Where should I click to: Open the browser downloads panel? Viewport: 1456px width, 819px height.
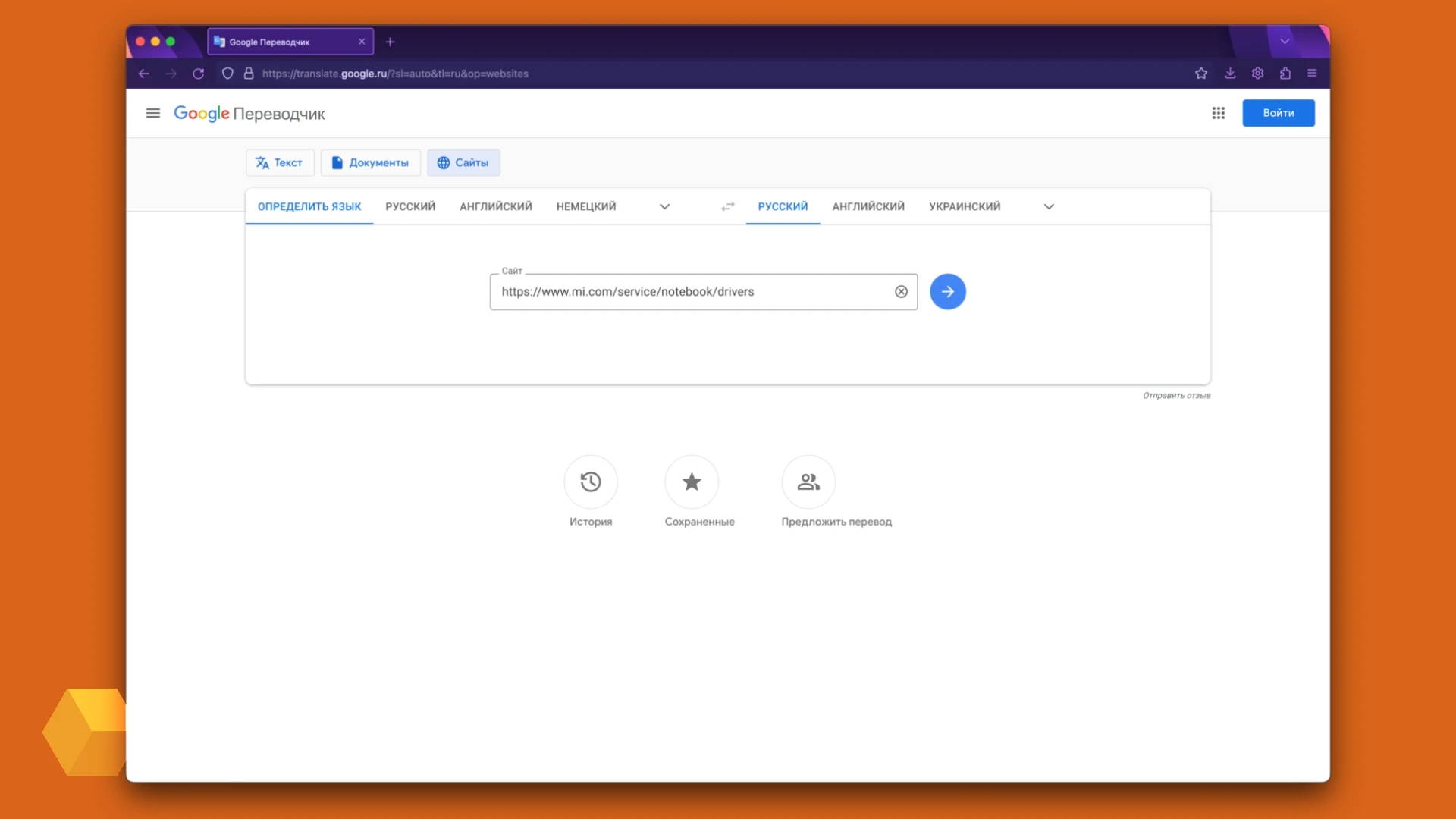pyautogui.click(x=1230, y=74)
